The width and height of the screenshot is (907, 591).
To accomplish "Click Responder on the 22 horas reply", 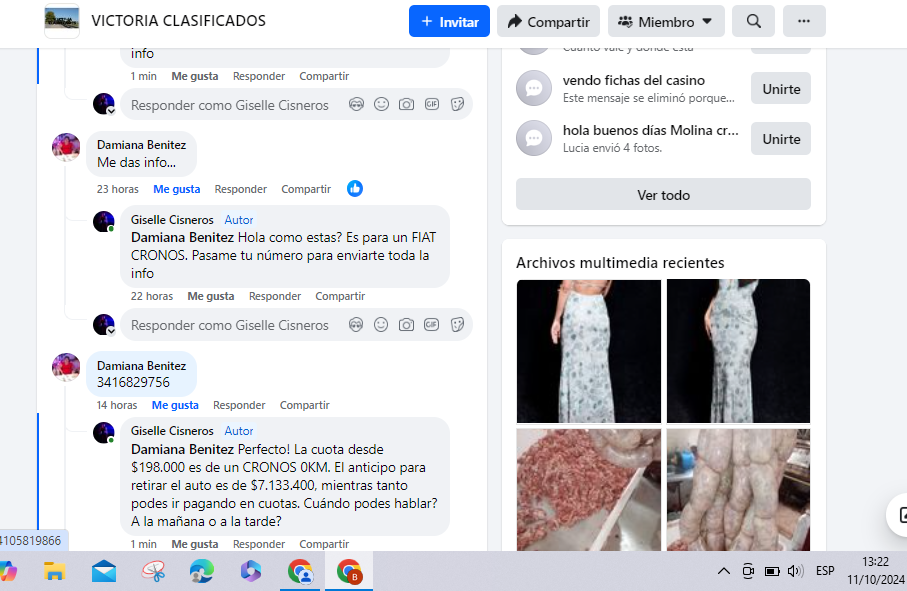I will point(275,296).
